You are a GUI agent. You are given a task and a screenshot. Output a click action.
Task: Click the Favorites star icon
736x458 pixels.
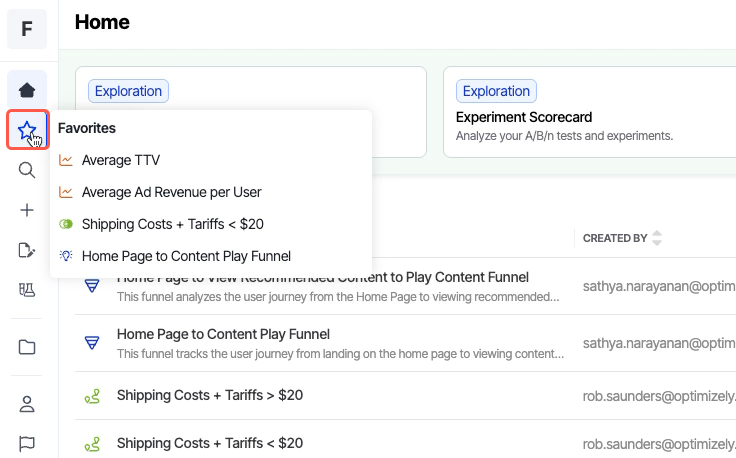27,130
